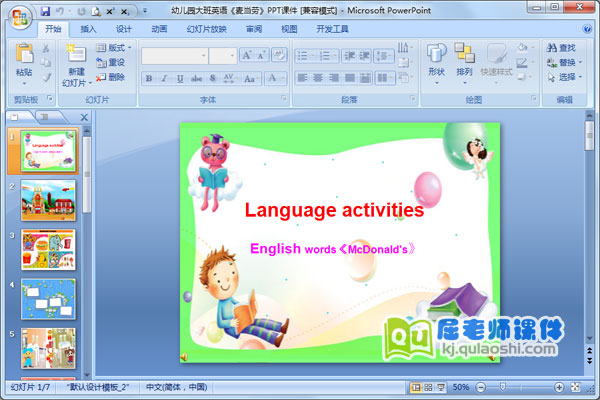Select slide 3 thumbnail with food pictures
This screenshot has width=600, height=400.
[x=48, y=250]
